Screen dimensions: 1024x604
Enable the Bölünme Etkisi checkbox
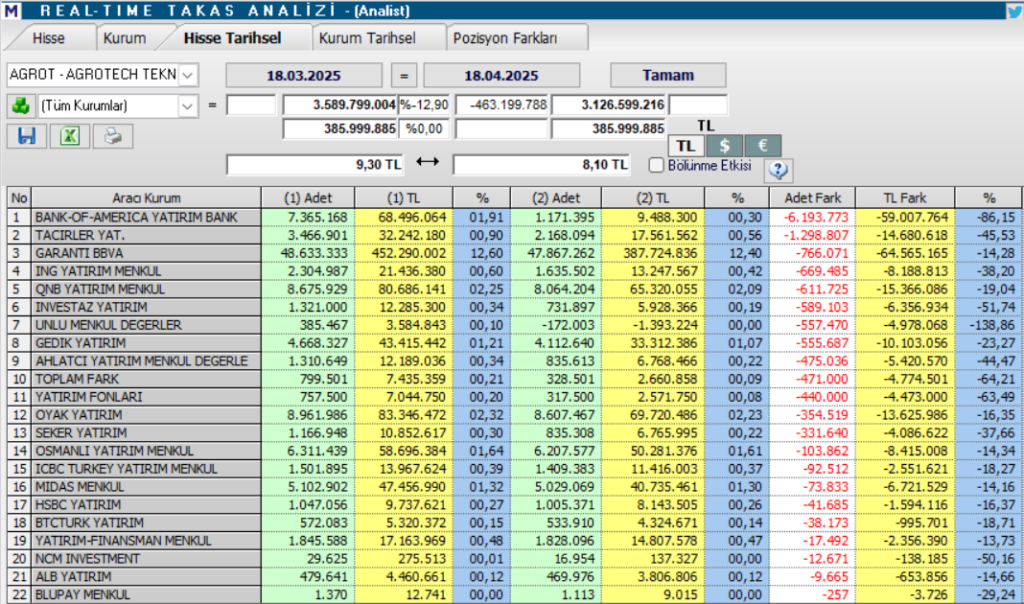(656, 165)
